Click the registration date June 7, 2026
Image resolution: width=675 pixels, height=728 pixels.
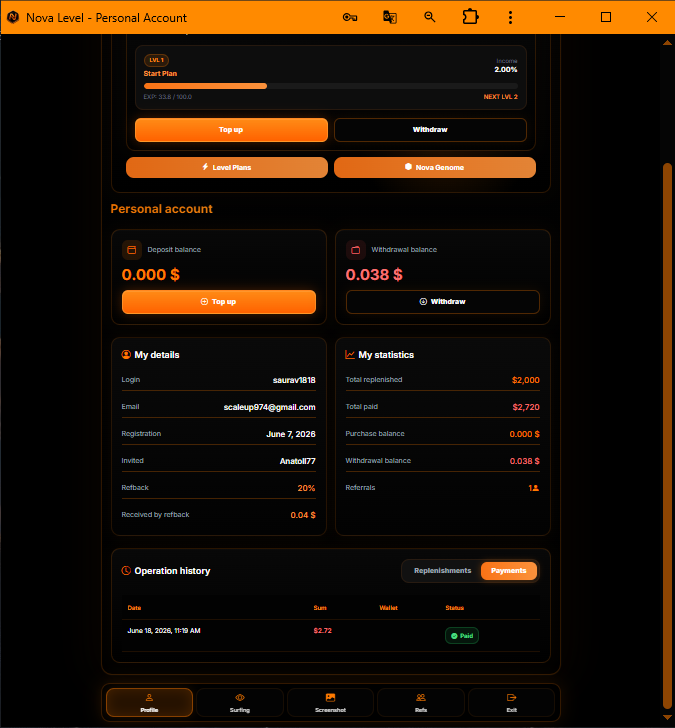tap(291, 434)
